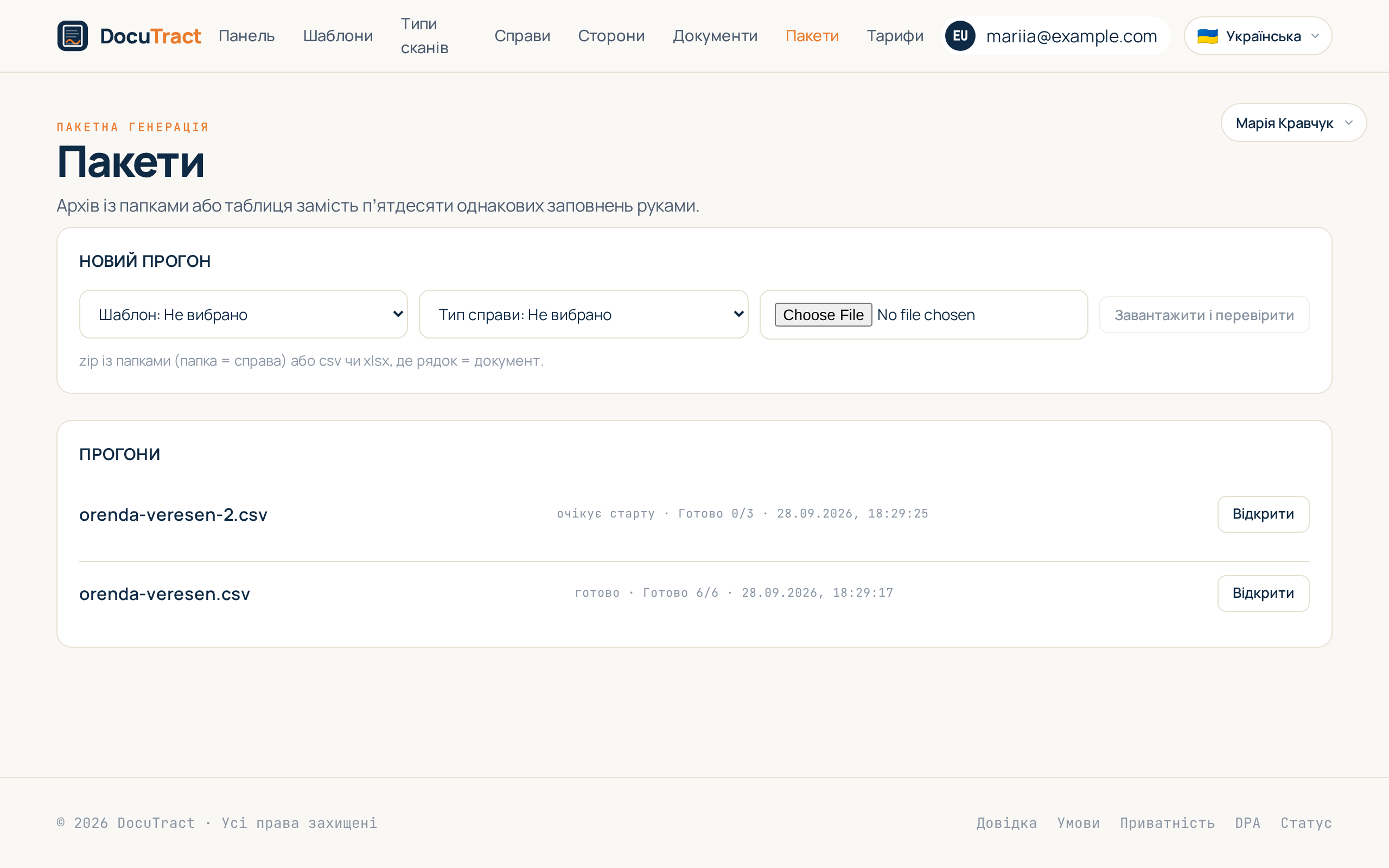Click the Choose File button
This screenshot has width=1389, height=868.
pyautogui.click(x=823, y=315)
